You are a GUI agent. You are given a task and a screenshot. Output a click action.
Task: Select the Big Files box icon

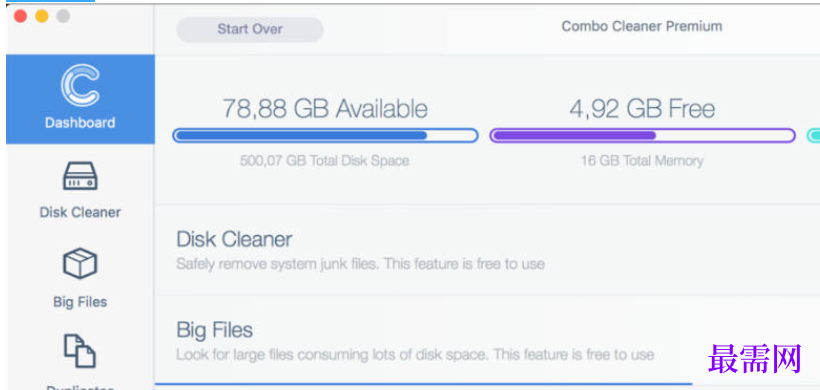coord(80,263)
